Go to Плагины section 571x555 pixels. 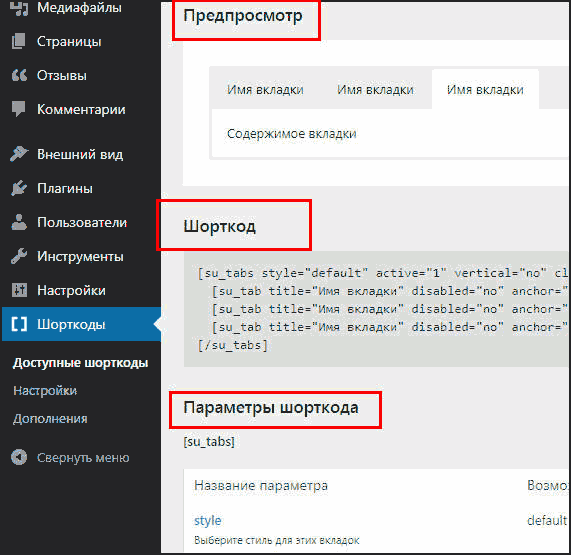point(65,189)
